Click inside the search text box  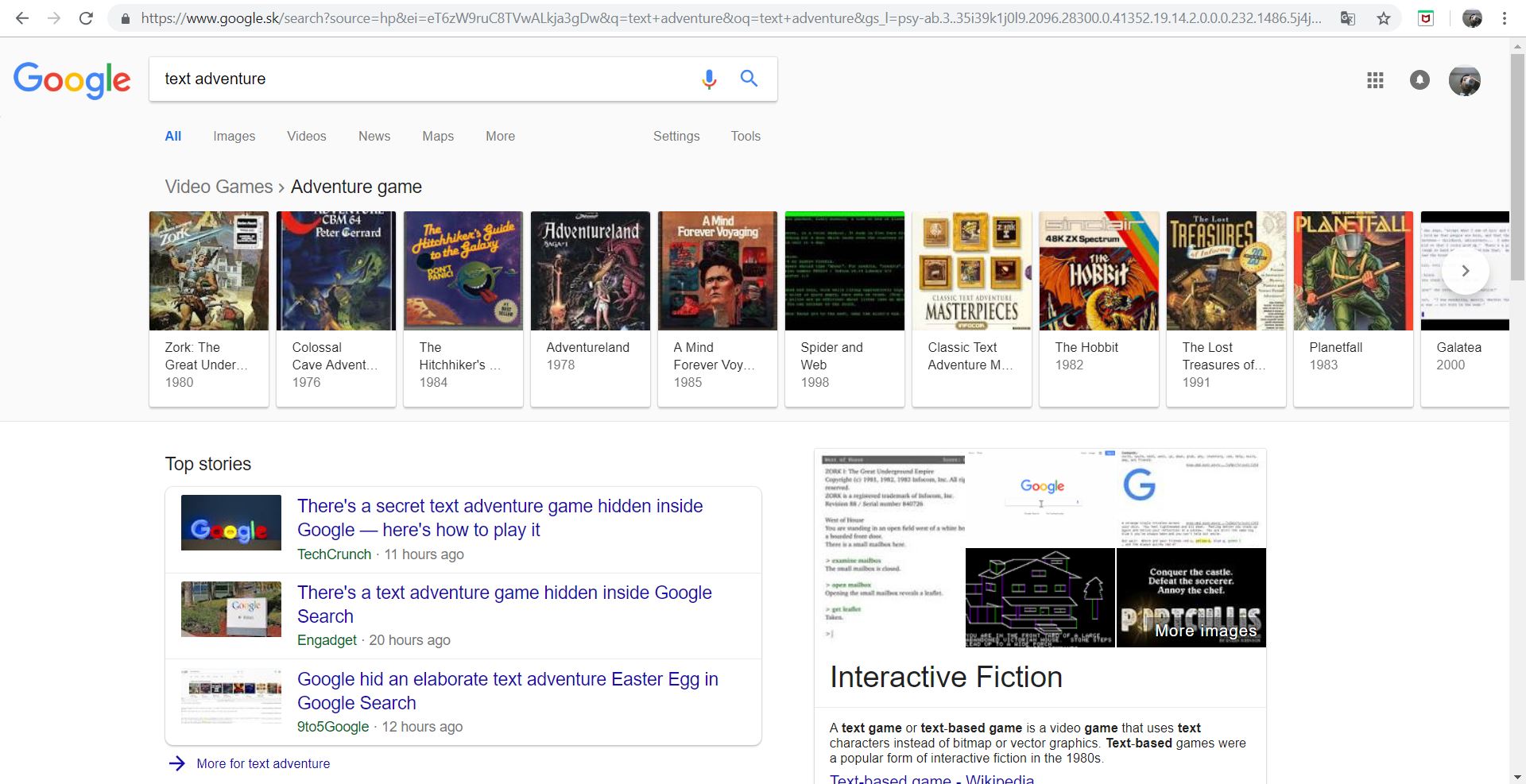point(421,79)
